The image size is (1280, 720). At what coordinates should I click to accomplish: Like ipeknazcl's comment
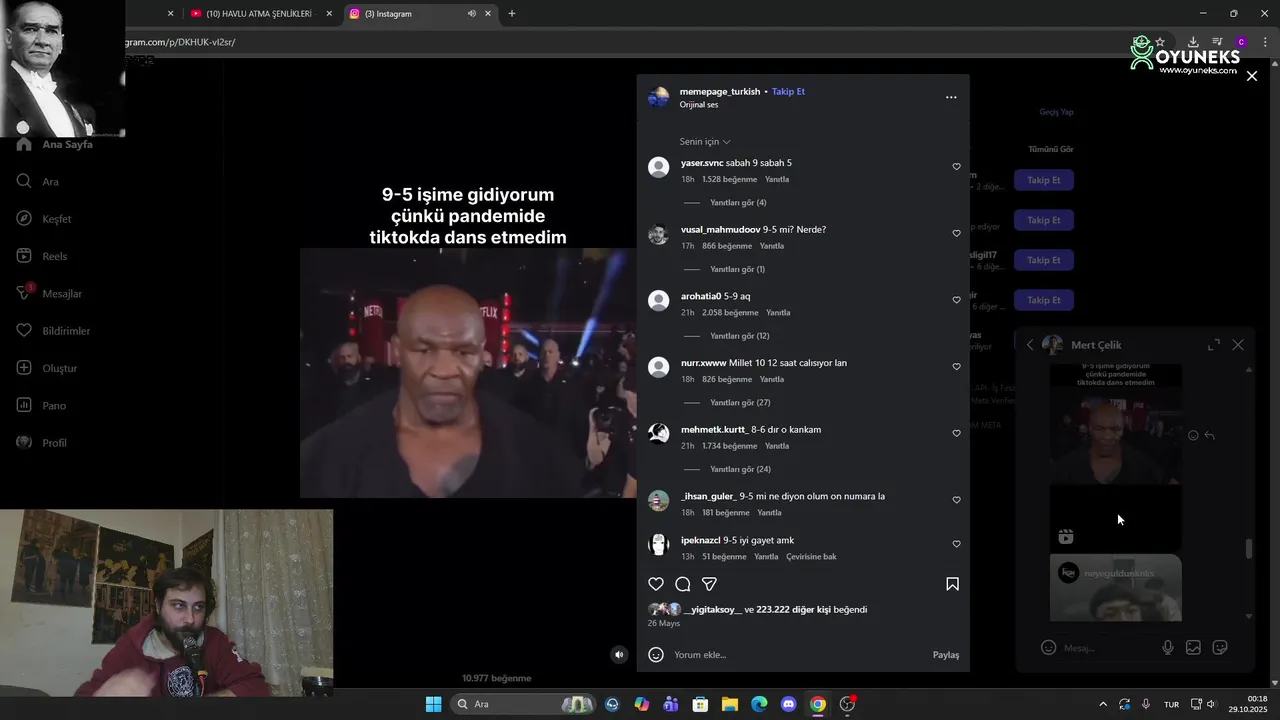[956, 544]
